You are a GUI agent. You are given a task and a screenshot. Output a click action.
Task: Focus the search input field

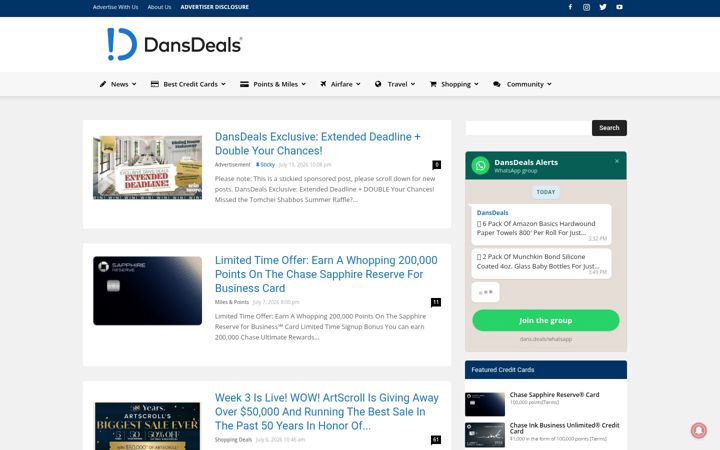click(x=529, y=128)
